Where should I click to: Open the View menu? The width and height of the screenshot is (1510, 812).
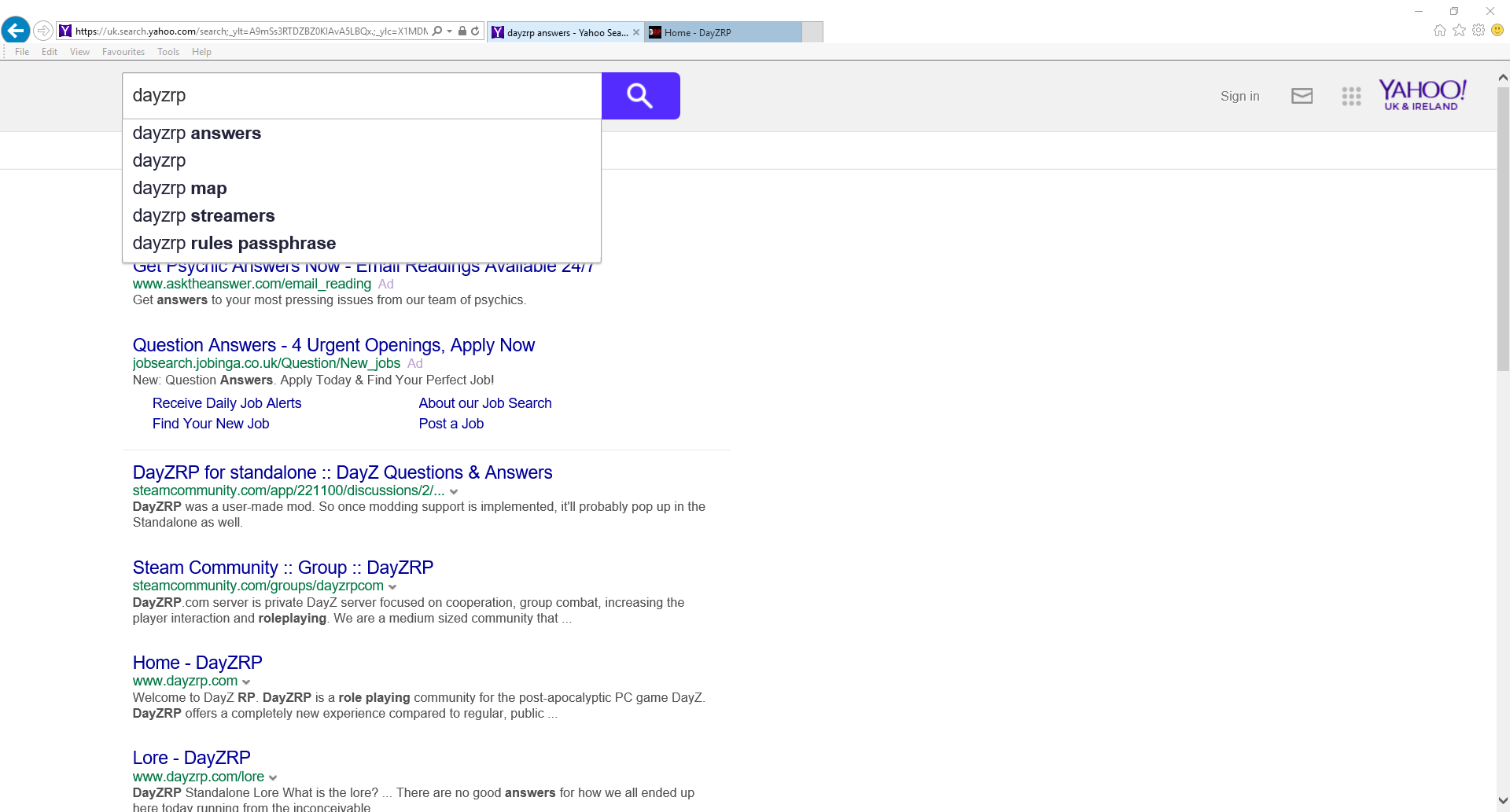click(x=79, y=52)
